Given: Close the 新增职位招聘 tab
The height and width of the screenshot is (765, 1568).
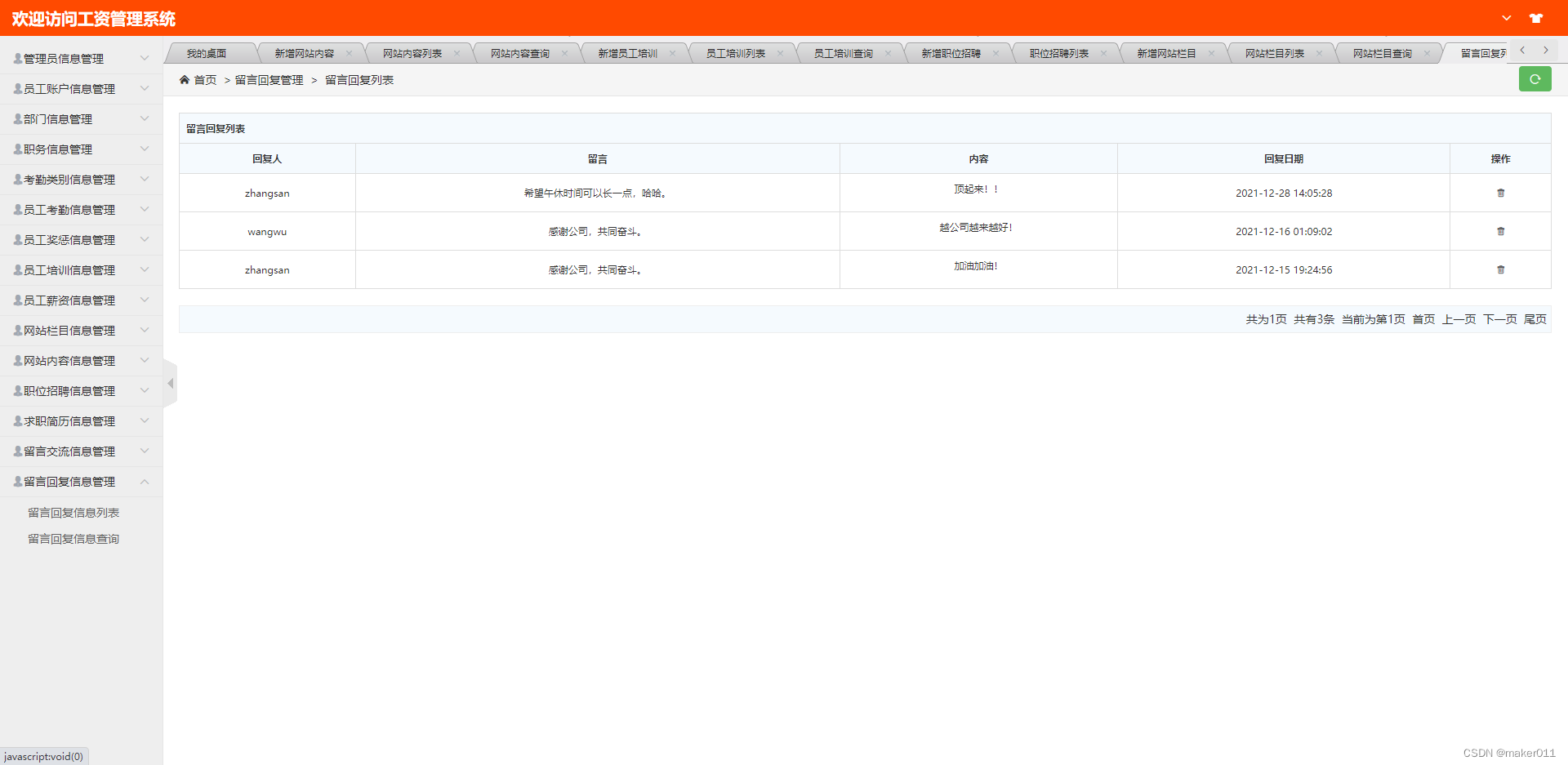Looking at the screenshot, I should [996, 53].
